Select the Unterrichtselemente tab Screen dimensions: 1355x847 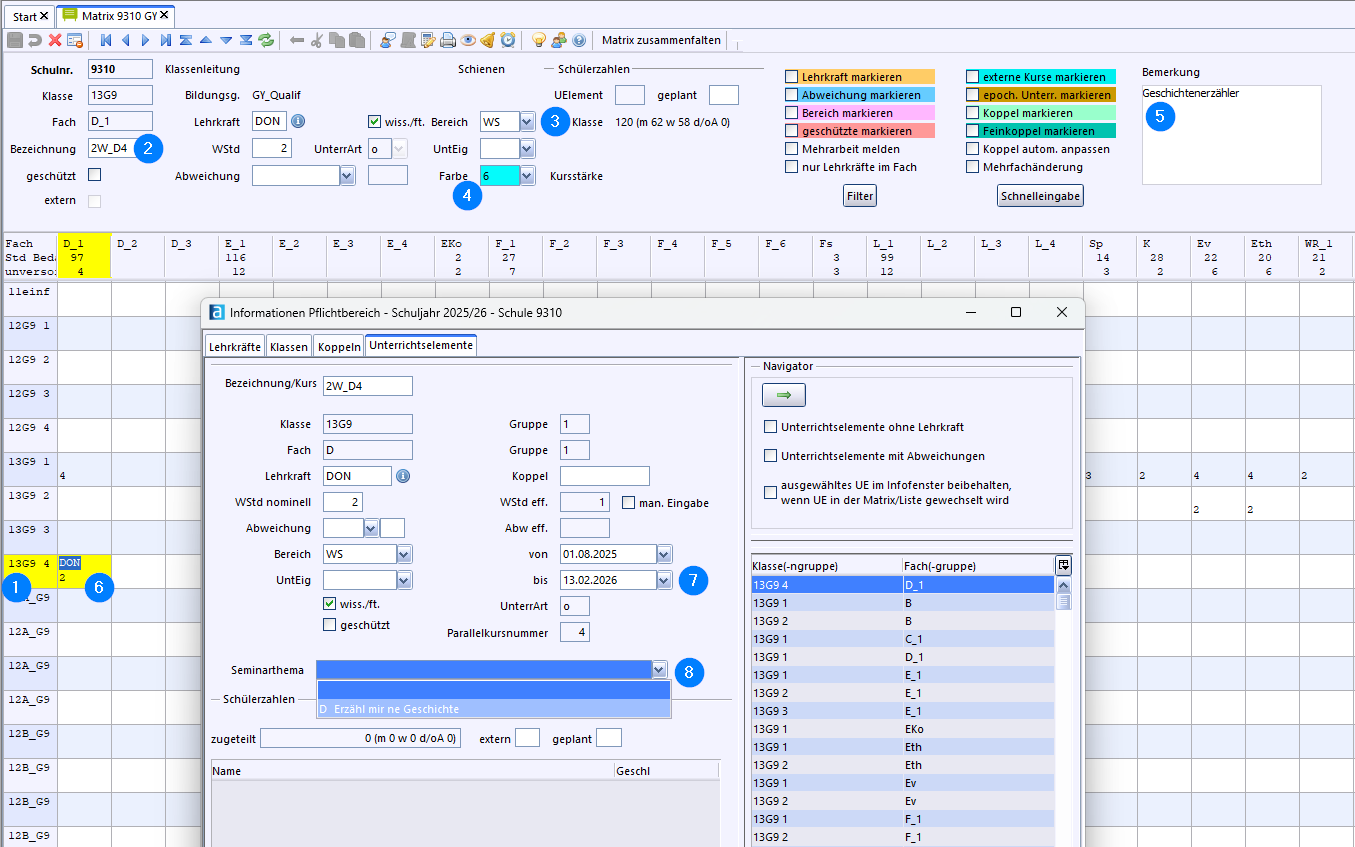point(420,346)
